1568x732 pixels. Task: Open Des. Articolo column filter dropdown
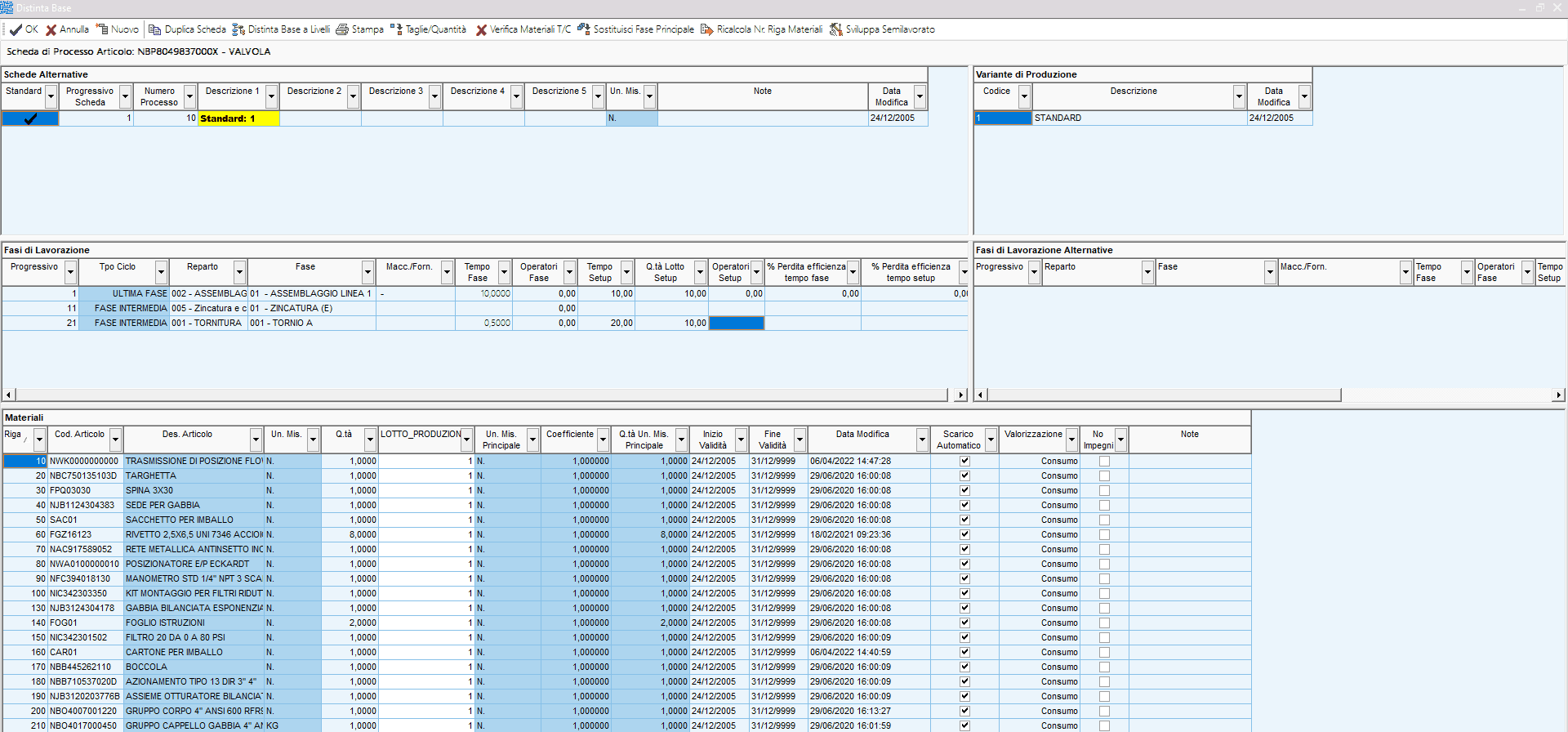256,440
